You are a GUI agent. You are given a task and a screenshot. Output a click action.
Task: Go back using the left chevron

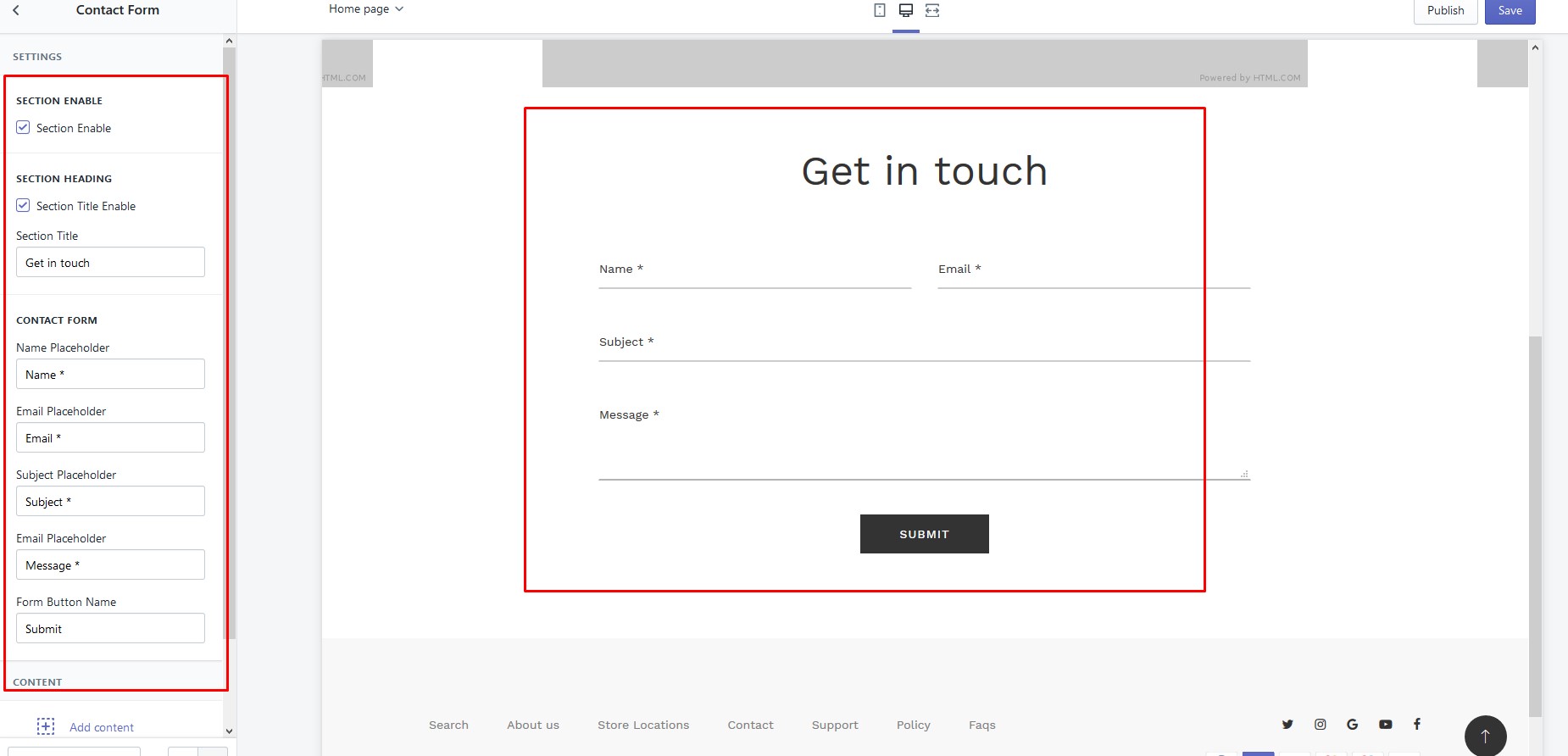click(16, 10)
